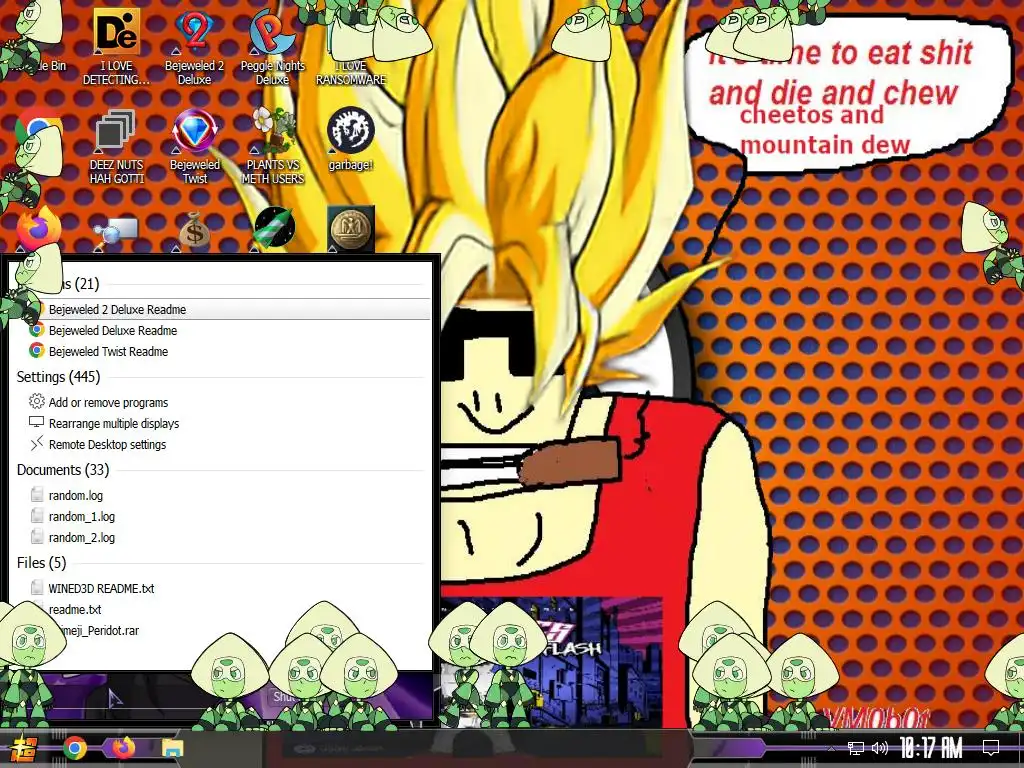
Task: Open the Peggle Nights Deluxe desktop icon
Action: click(272, 47)
